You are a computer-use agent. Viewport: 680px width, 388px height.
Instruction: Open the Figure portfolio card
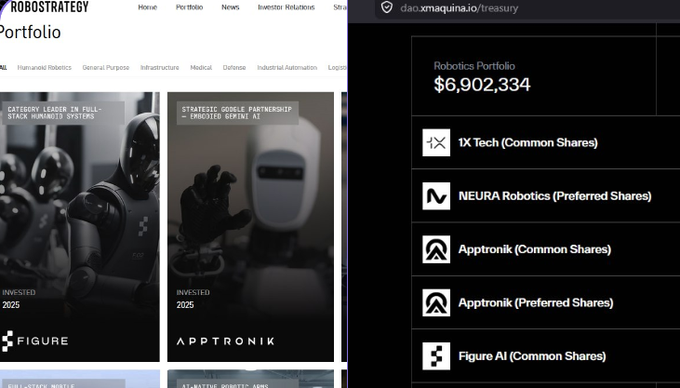pos(80,227)
